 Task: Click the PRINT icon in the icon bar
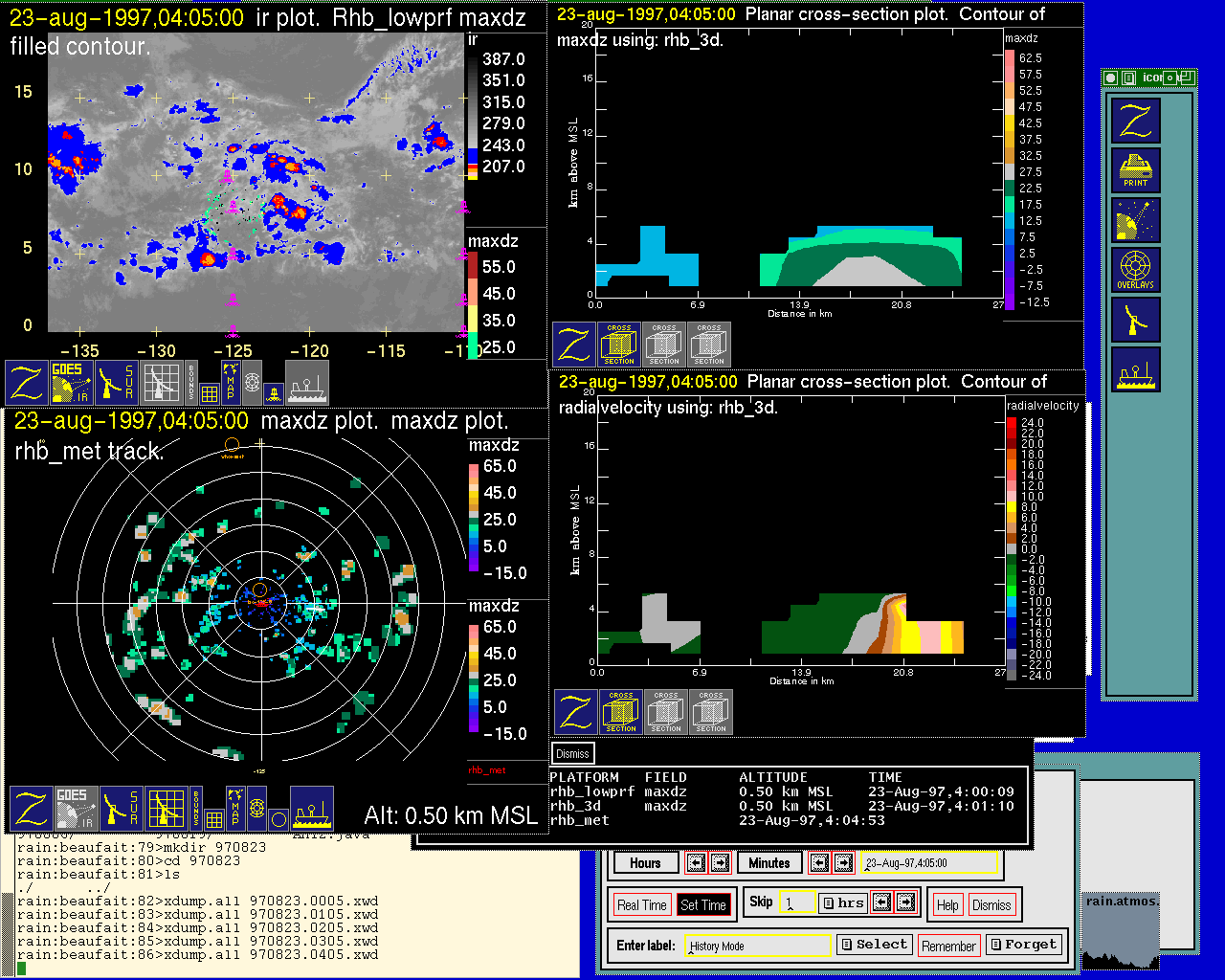[x=1135, y=170]
